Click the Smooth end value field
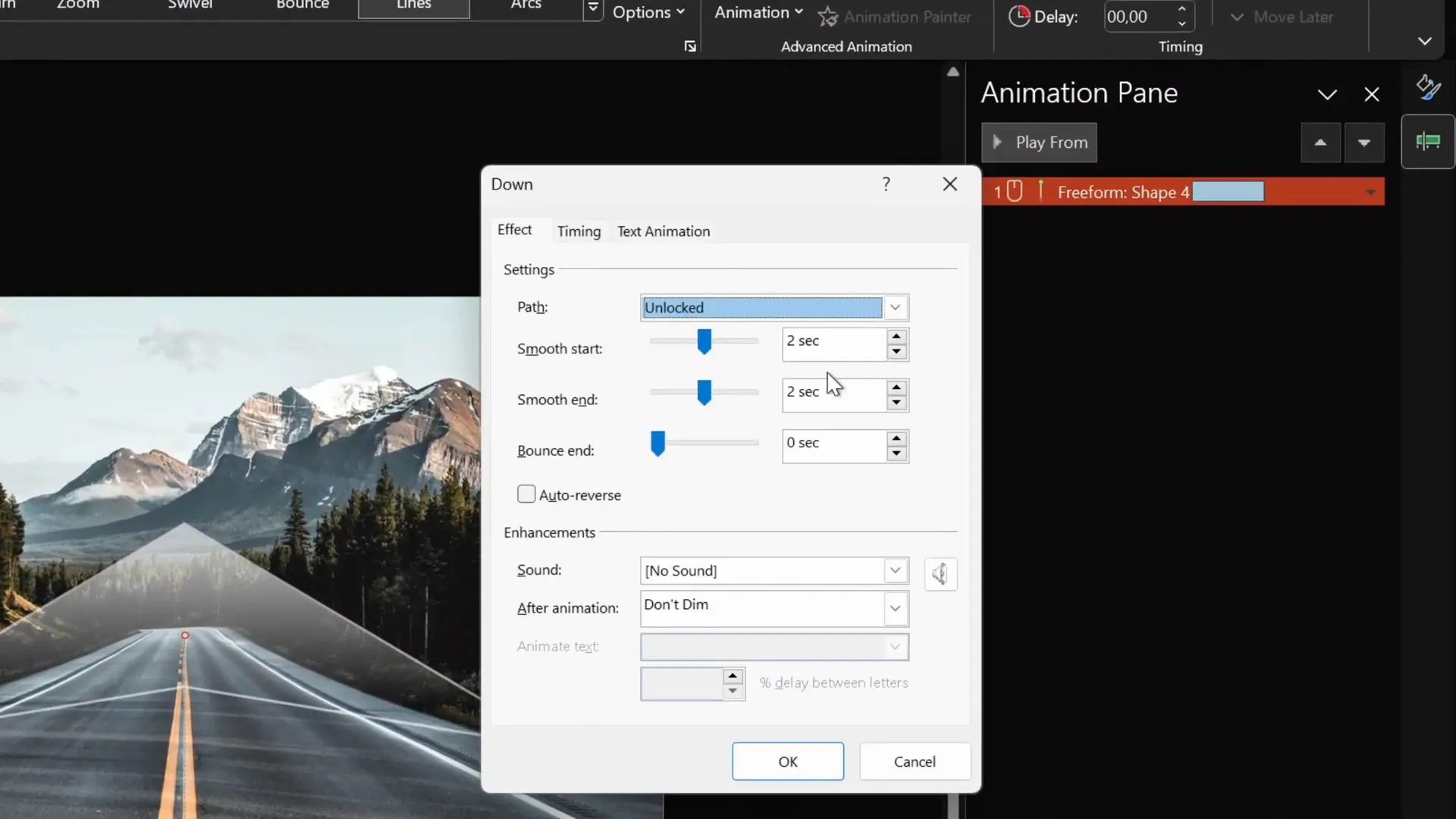1456x819 pixels. (834, 395)
